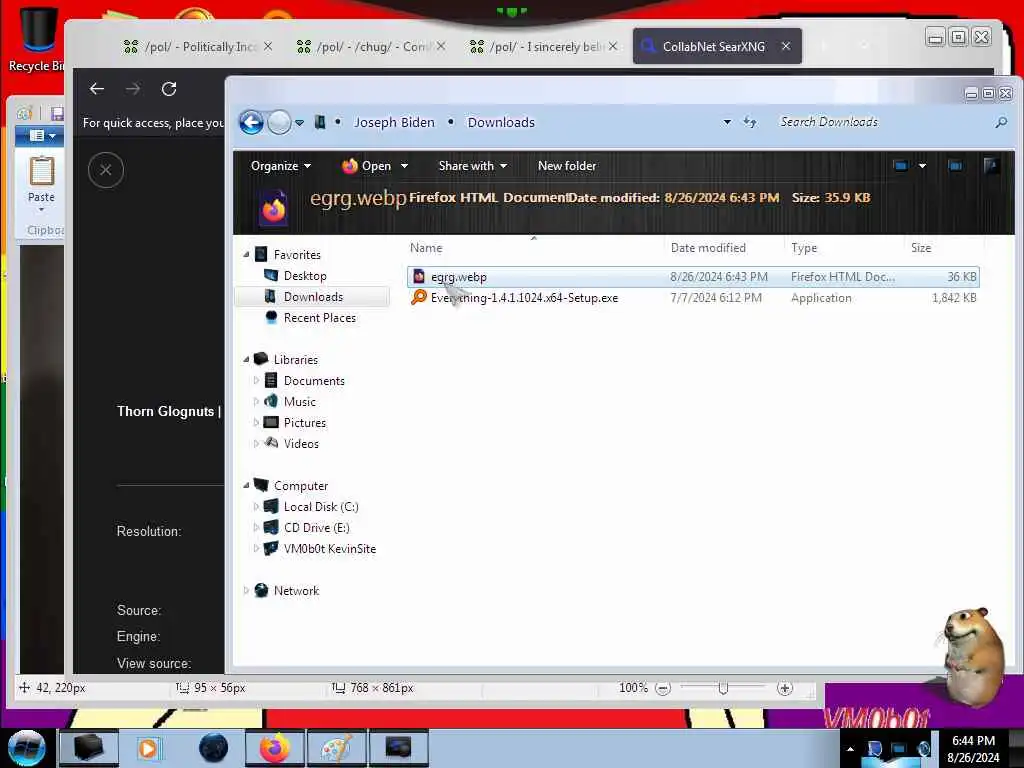Open address bar history dropdown

727,122
